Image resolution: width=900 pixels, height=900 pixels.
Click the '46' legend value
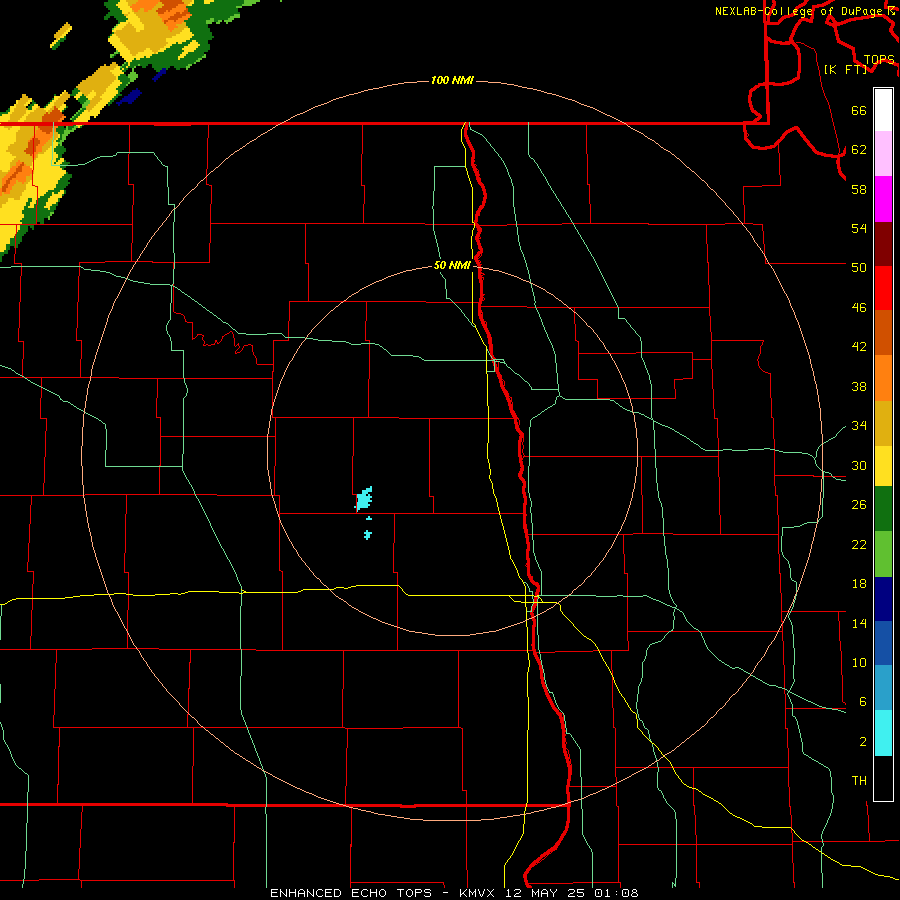859,308
